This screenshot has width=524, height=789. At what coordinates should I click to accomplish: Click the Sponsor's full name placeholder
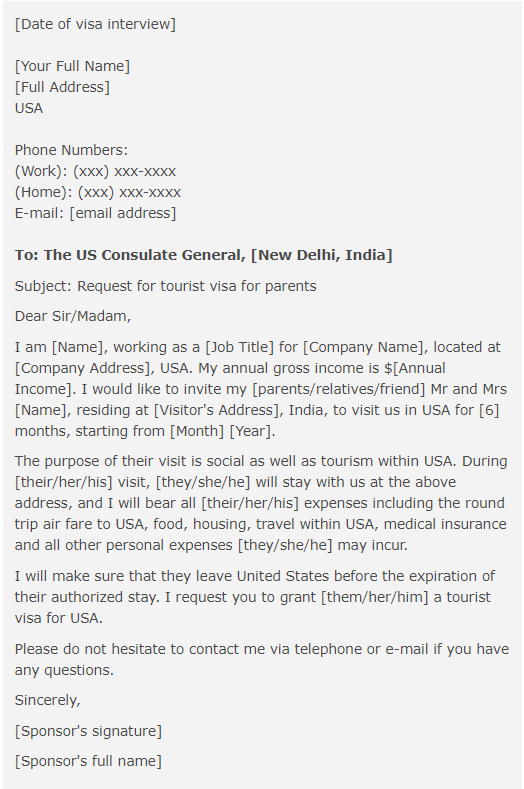tap(88, 761)
